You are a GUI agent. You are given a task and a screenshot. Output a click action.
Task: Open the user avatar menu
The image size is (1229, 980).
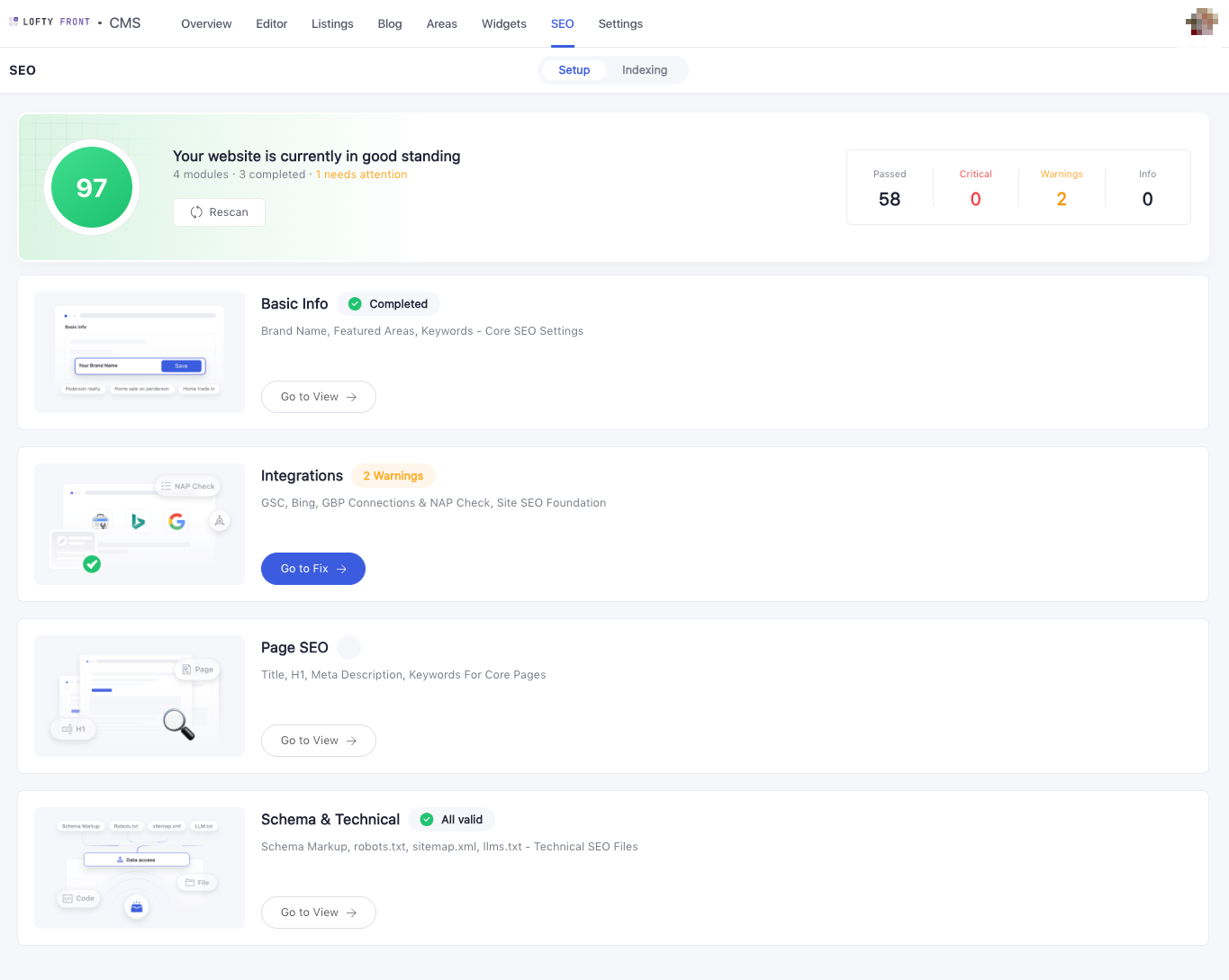1202,22
